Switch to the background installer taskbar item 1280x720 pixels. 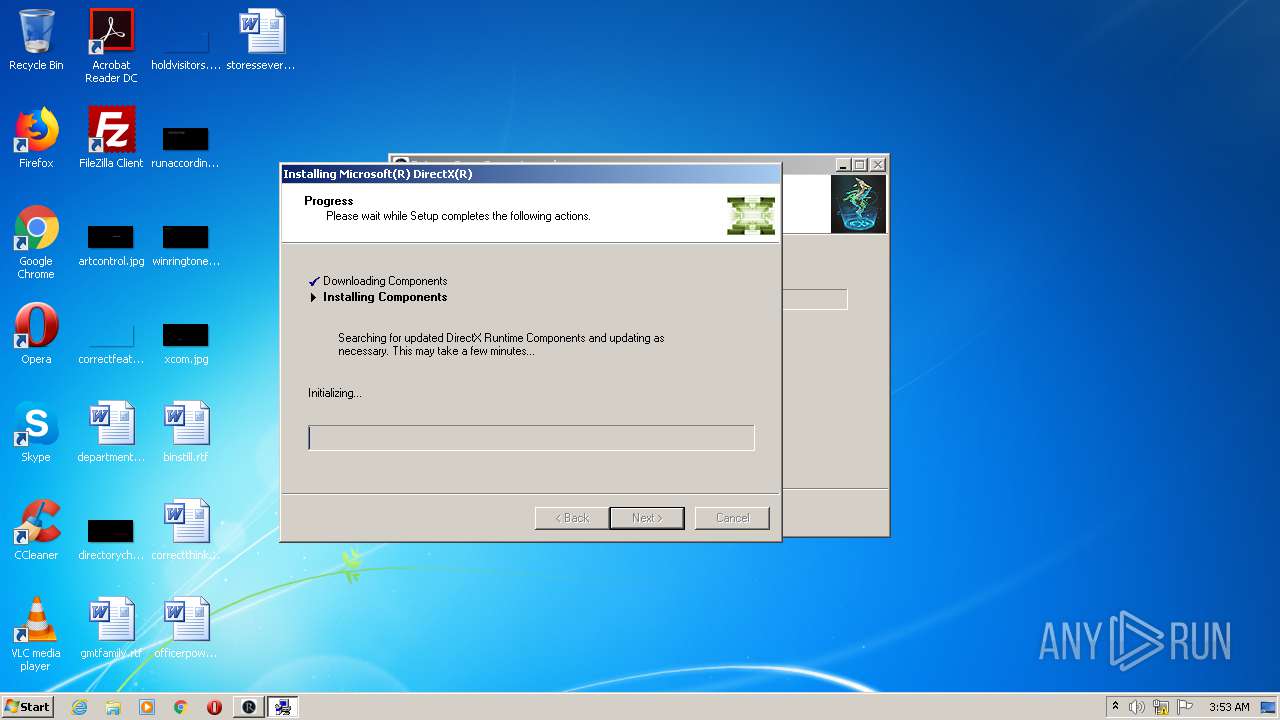coord(249,707)
